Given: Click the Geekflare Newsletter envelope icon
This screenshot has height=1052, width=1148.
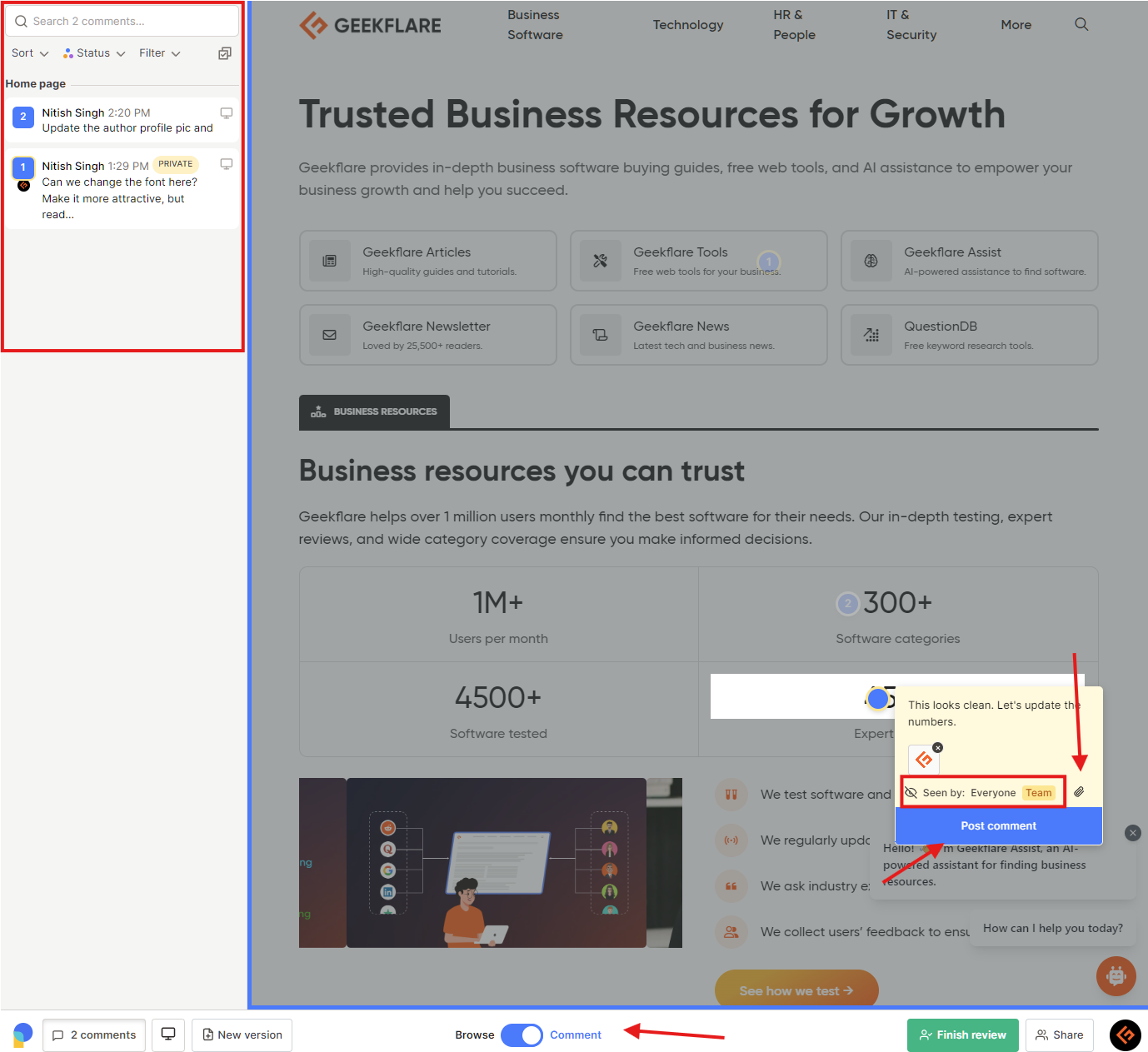Looking at the screenshot, I should coord(329,335).
